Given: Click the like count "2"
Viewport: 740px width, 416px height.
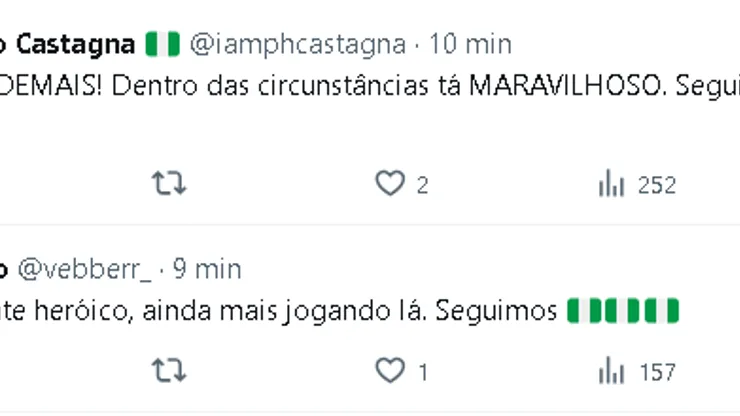Looking at the screenshot, I should [x=423, y=185].
